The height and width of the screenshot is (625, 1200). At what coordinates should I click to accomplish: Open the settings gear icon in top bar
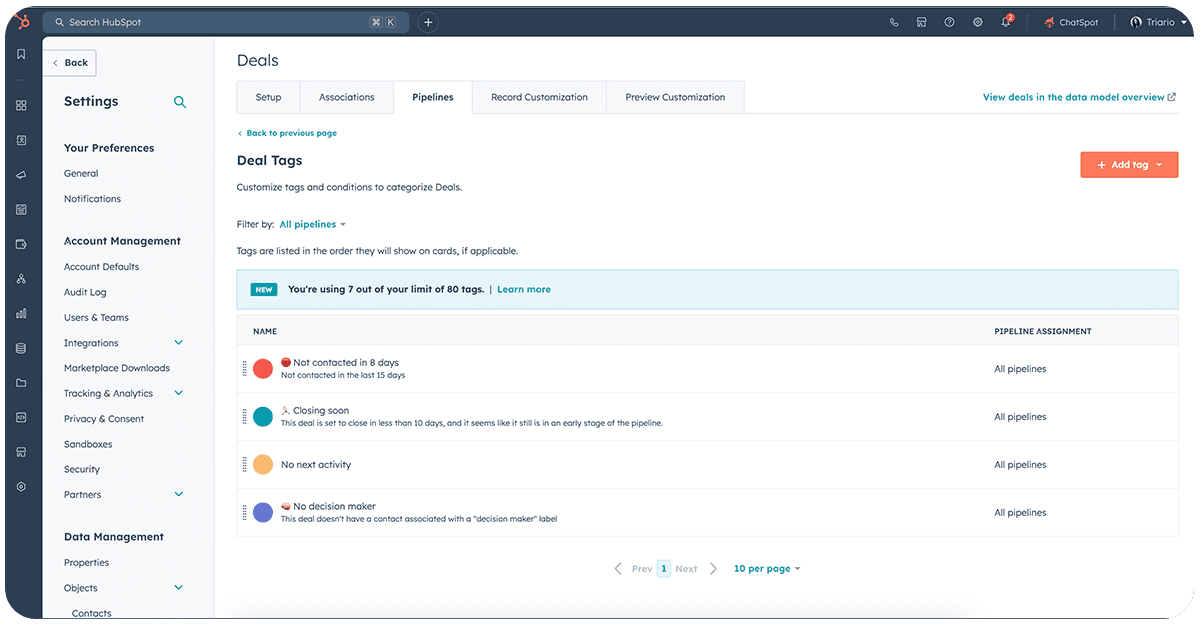977,22
